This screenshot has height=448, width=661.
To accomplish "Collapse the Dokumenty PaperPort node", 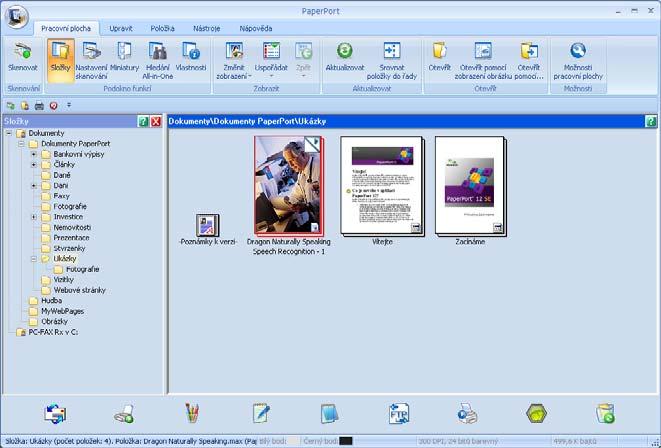I will 21,144.
